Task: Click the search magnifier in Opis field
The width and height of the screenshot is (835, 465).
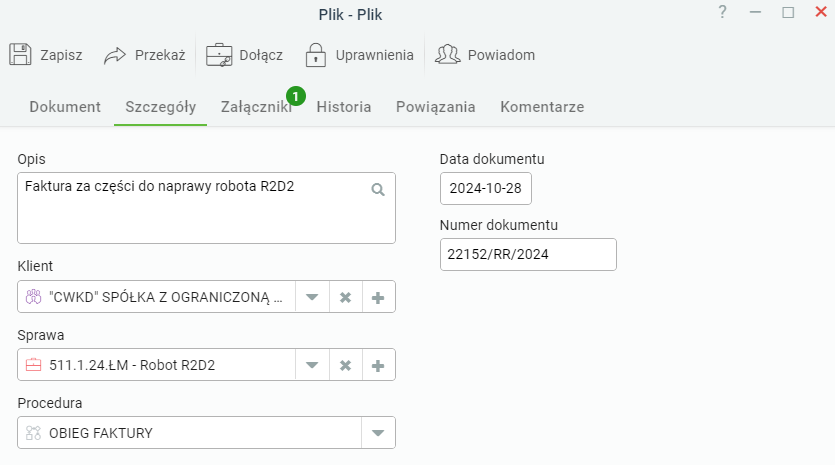Action: tap(378, 190)
